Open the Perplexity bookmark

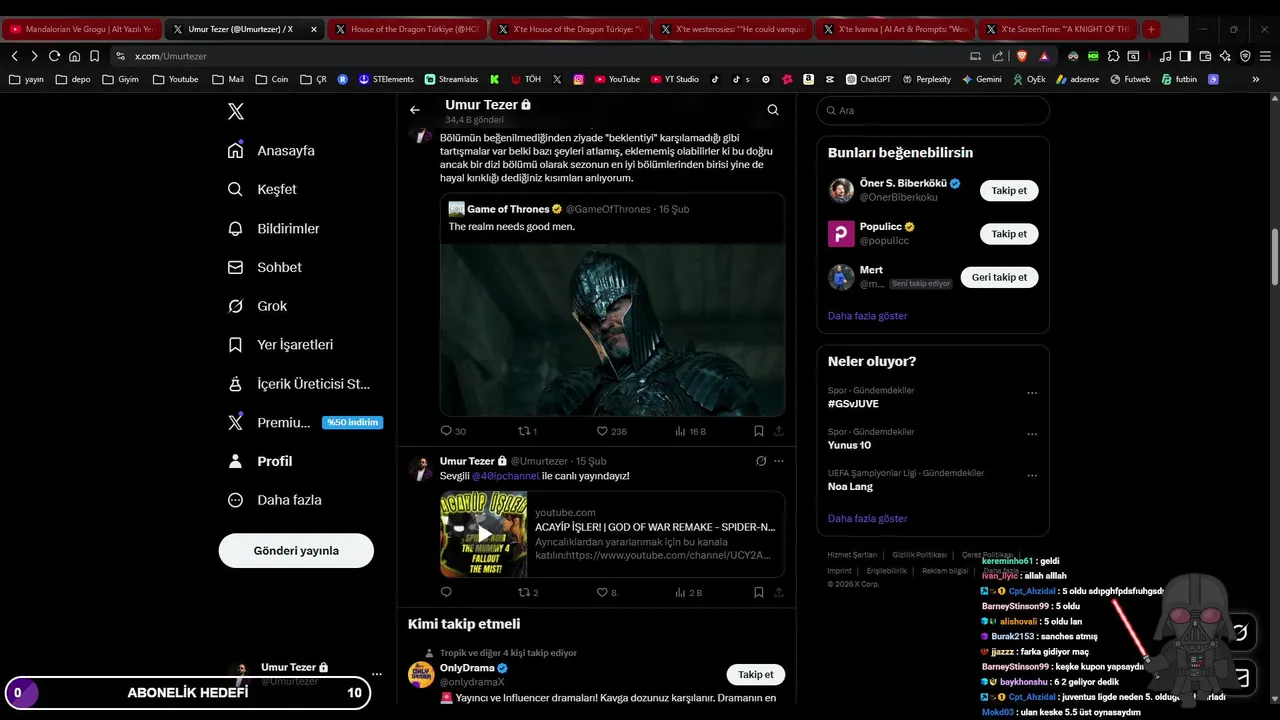pos(926,79)
